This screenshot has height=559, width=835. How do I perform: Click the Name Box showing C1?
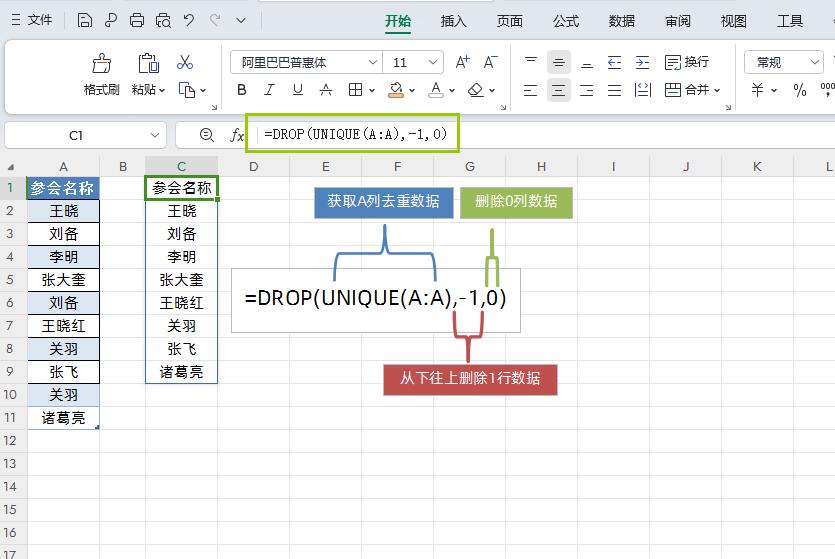click(x=85, y=135)
